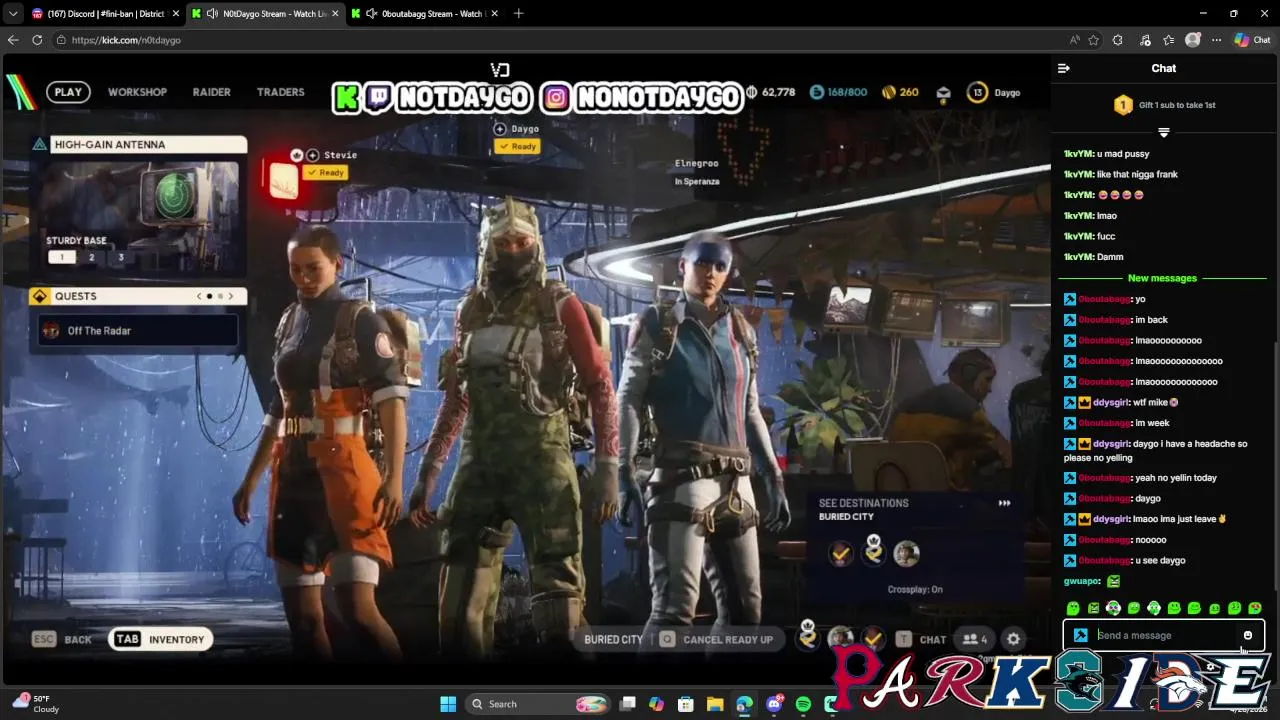This screenshot has height=720, width=1280.
Task: Expand the gift leaderboard chevron
Action: (1163, 132)
